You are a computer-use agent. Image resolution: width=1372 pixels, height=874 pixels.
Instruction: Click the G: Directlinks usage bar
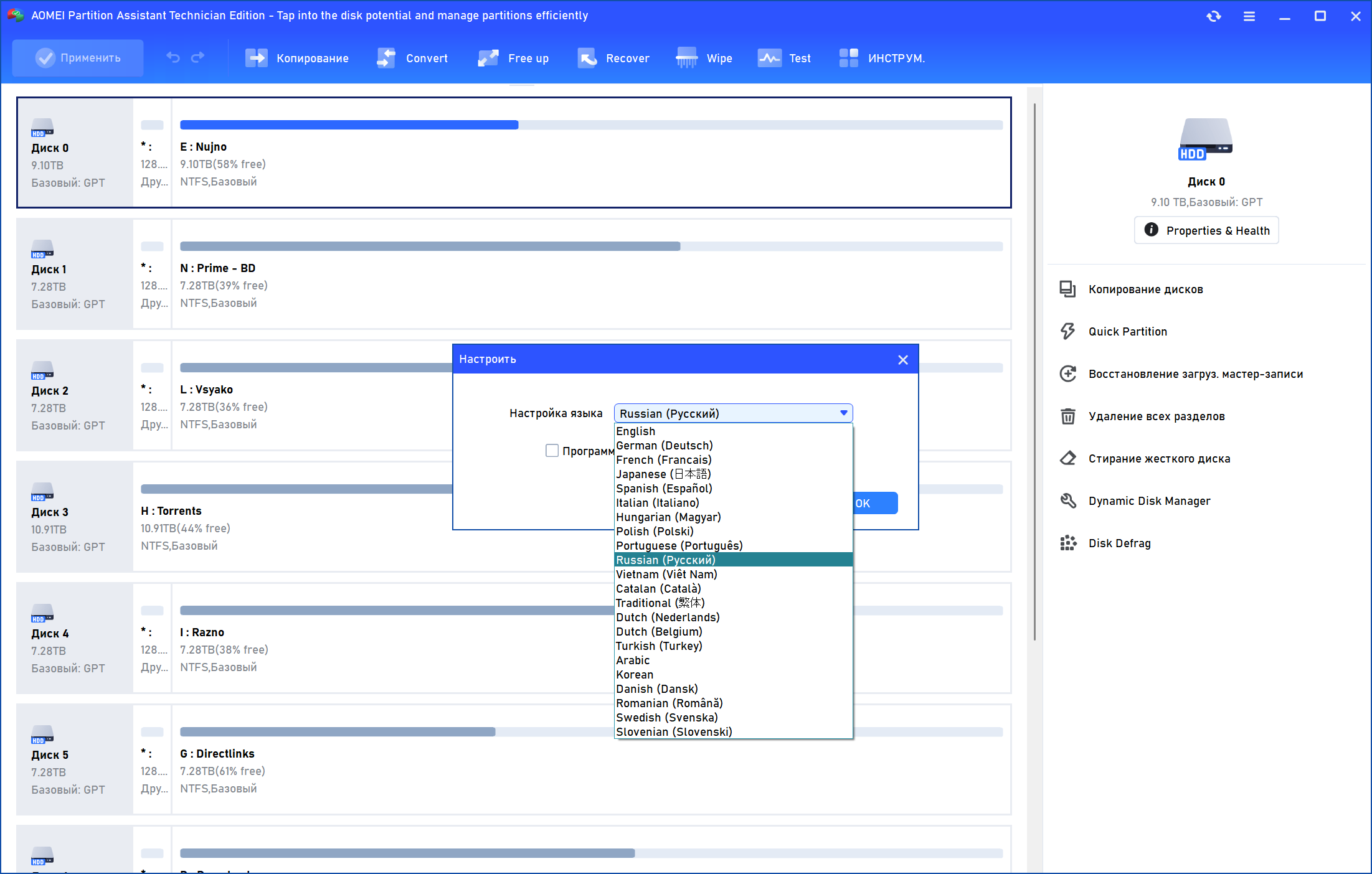(x=591, y=732)
